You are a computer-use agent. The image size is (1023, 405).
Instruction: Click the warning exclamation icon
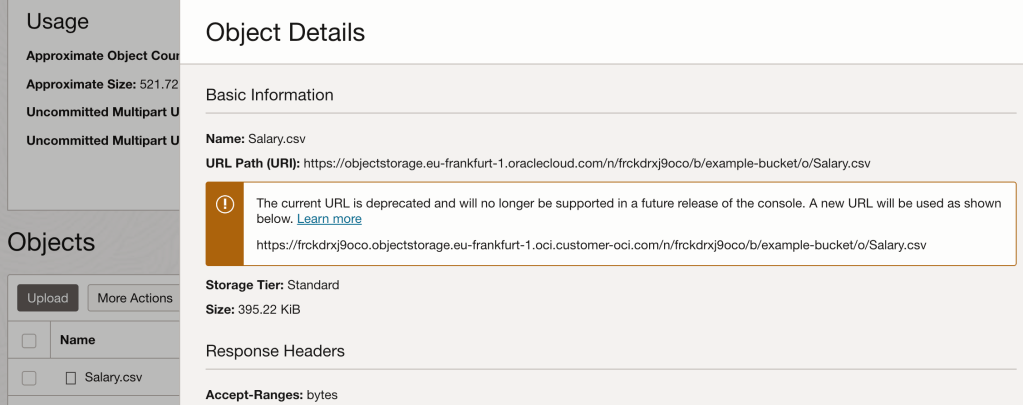(x=225, y=205)
